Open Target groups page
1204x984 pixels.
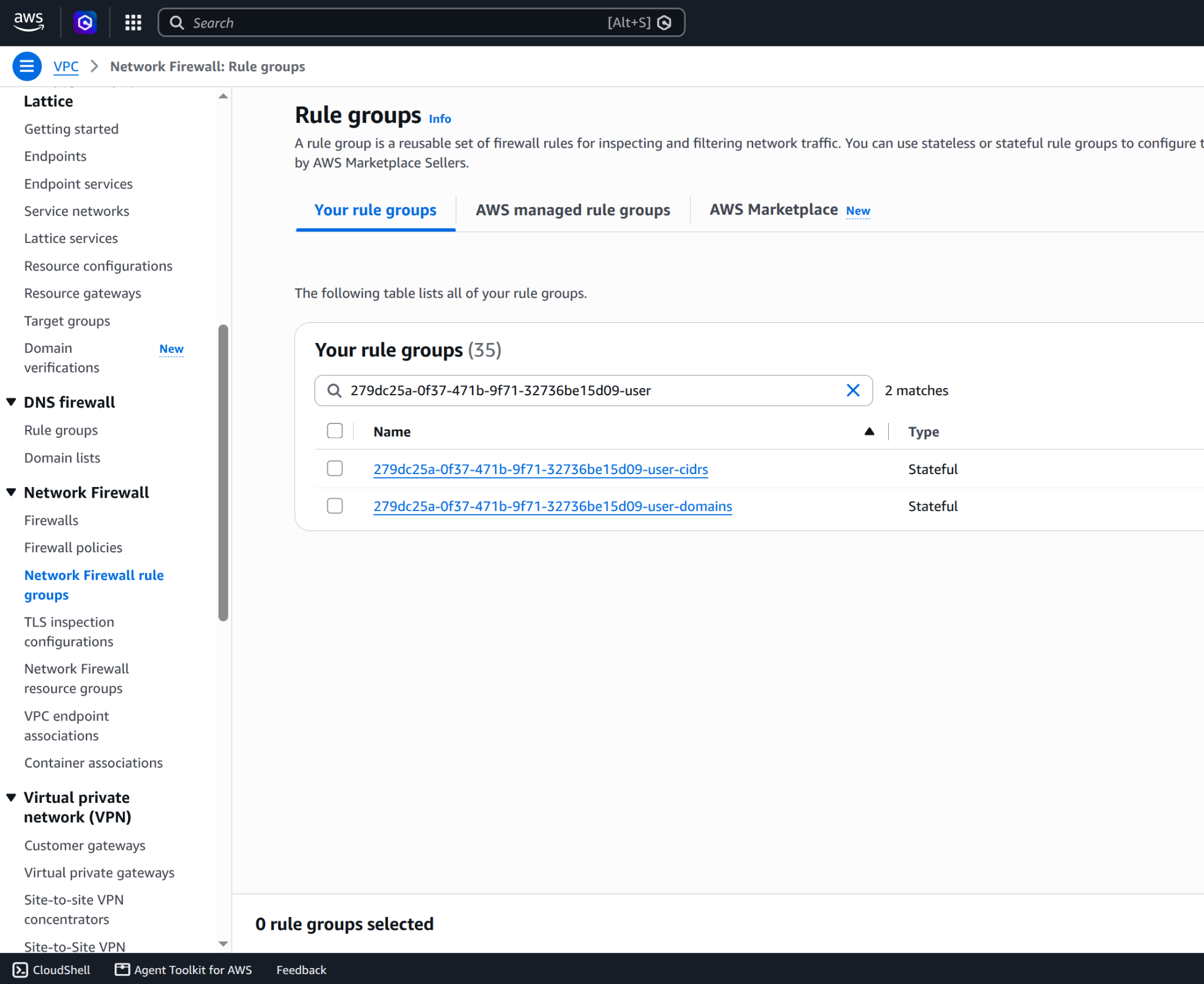coord(67,321)
